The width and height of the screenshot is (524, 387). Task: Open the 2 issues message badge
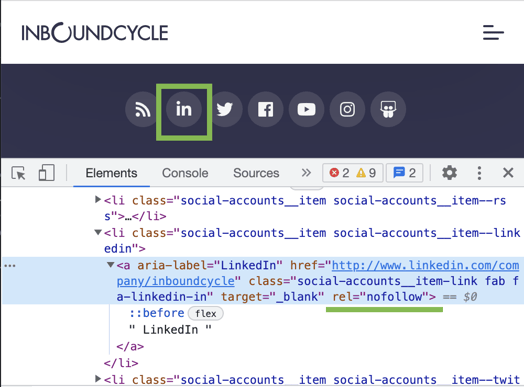(x=404, y=173)
